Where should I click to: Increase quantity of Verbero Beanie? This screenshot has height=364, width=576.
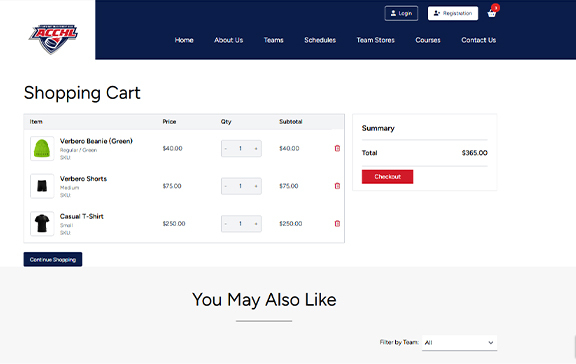pyautogui.click(x=256, y=148)
